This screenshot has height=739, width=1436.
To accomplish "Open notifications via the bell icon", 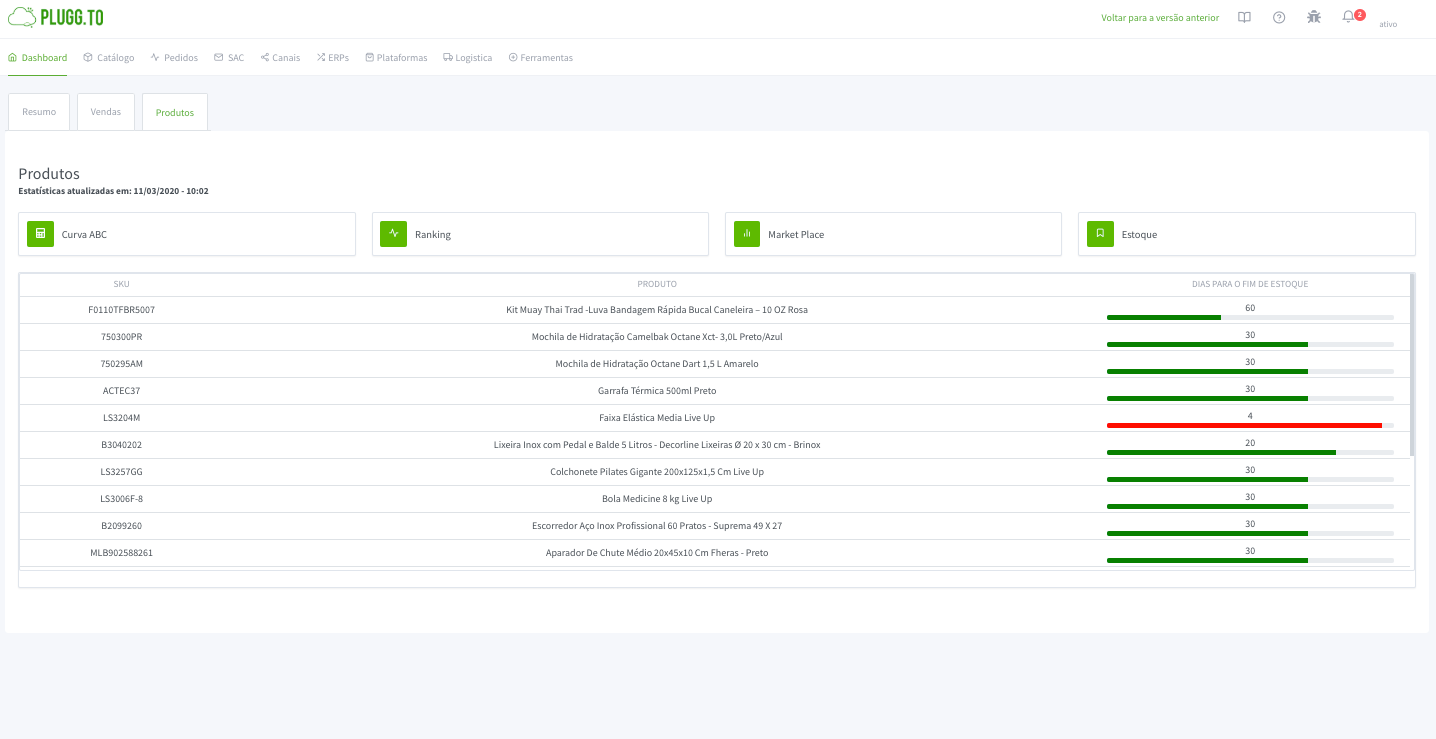I will (1350, 17).
